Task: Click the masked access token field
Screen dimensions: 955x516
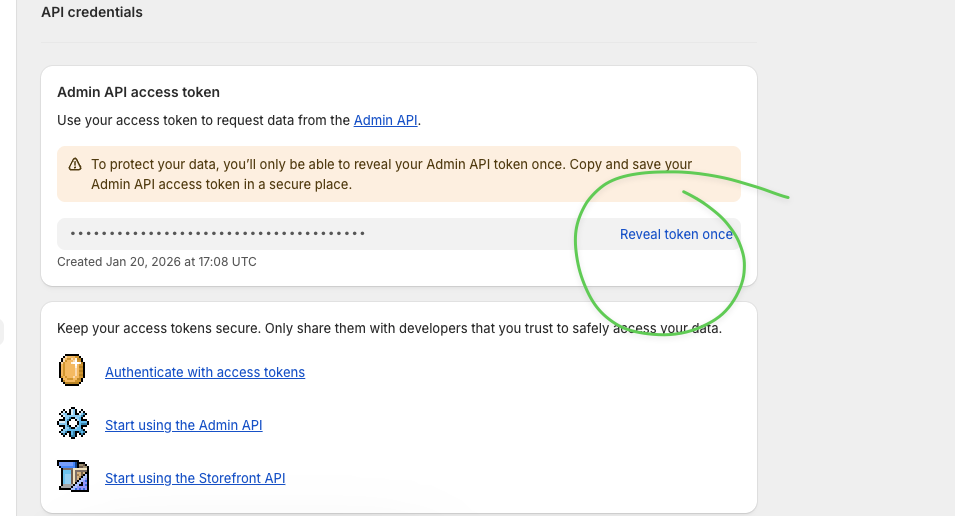Action: pyautogui.click(x=399, y=234)
